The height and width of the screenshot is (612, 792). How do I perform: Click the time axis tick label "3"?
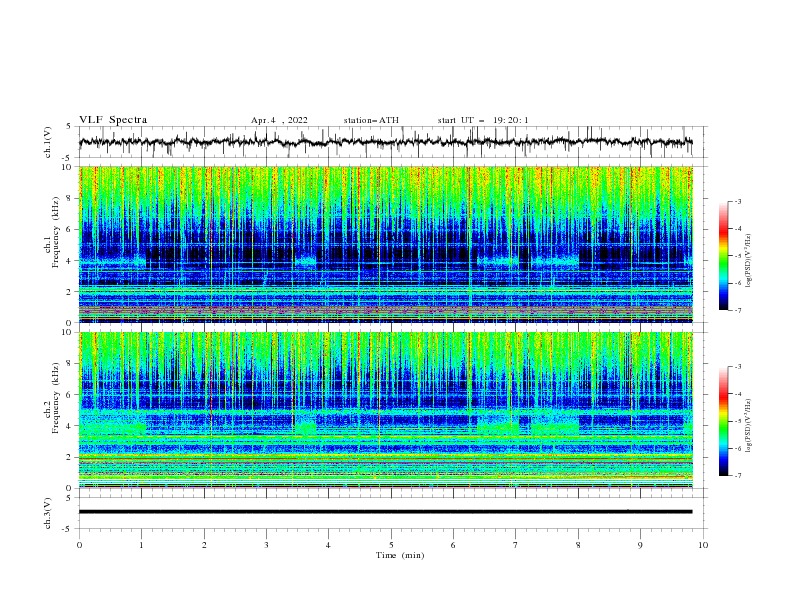[x=266, y=545]
